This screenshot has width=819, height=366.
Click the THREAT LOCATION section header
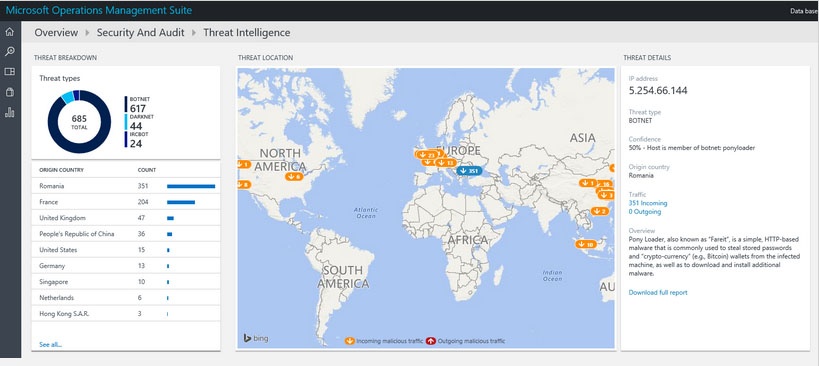(x=265, y=57)
